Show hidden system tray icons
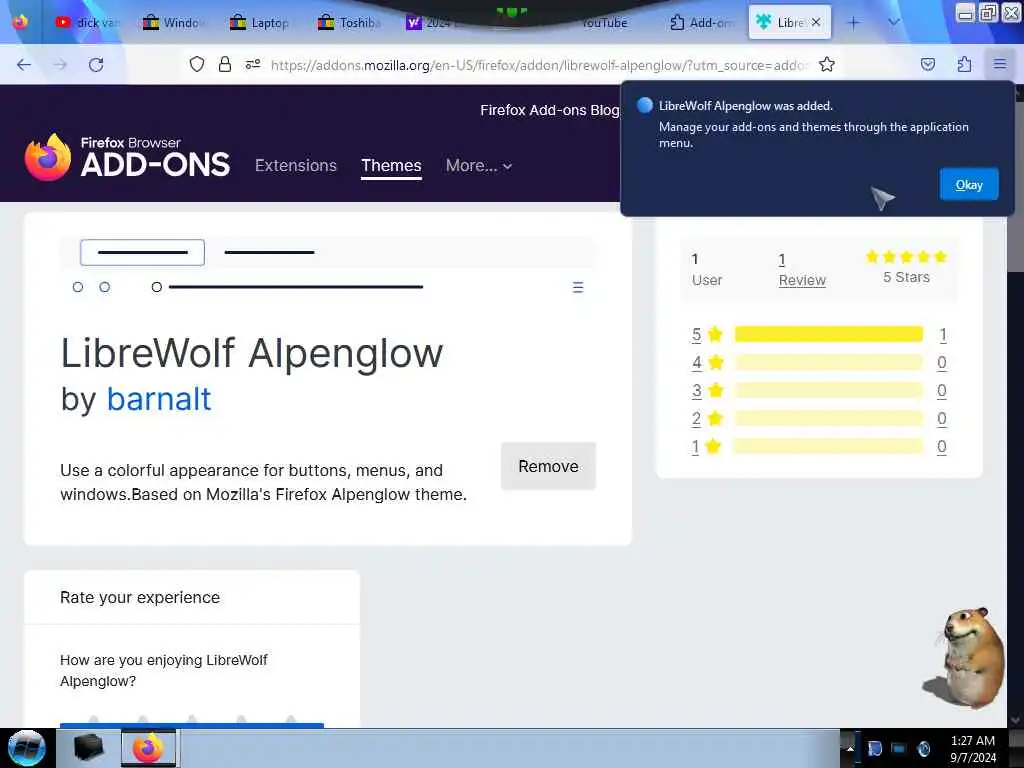The width and height of the screenshot is (1024, 768). [850, 748]
